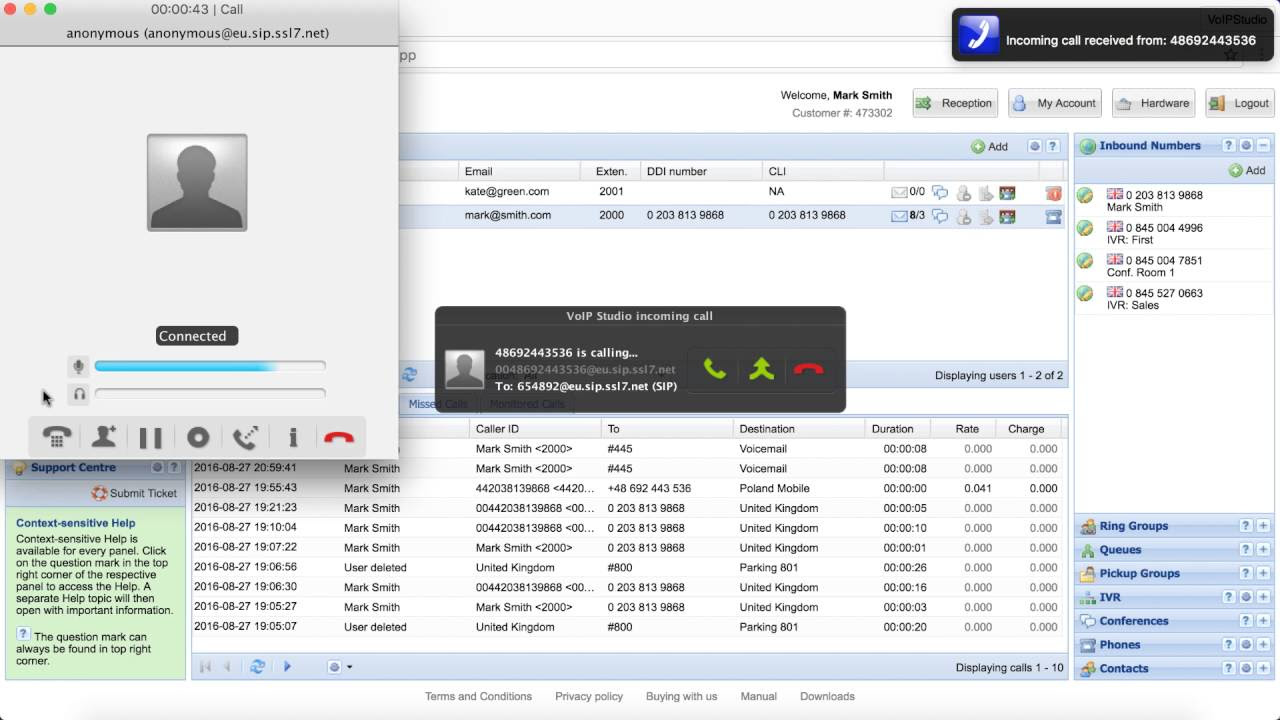The image size is (1280, 720).
Task: Click the blue phone icon for mark@smith.com
Action: click(1053, 216)
